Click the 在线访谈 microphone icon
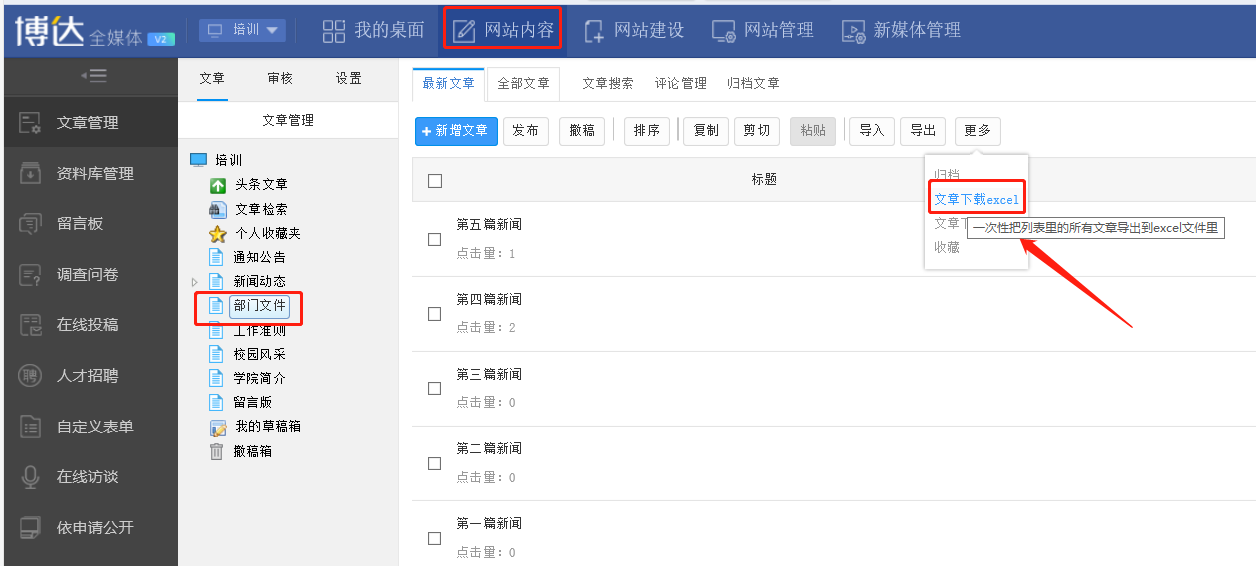 31,477
